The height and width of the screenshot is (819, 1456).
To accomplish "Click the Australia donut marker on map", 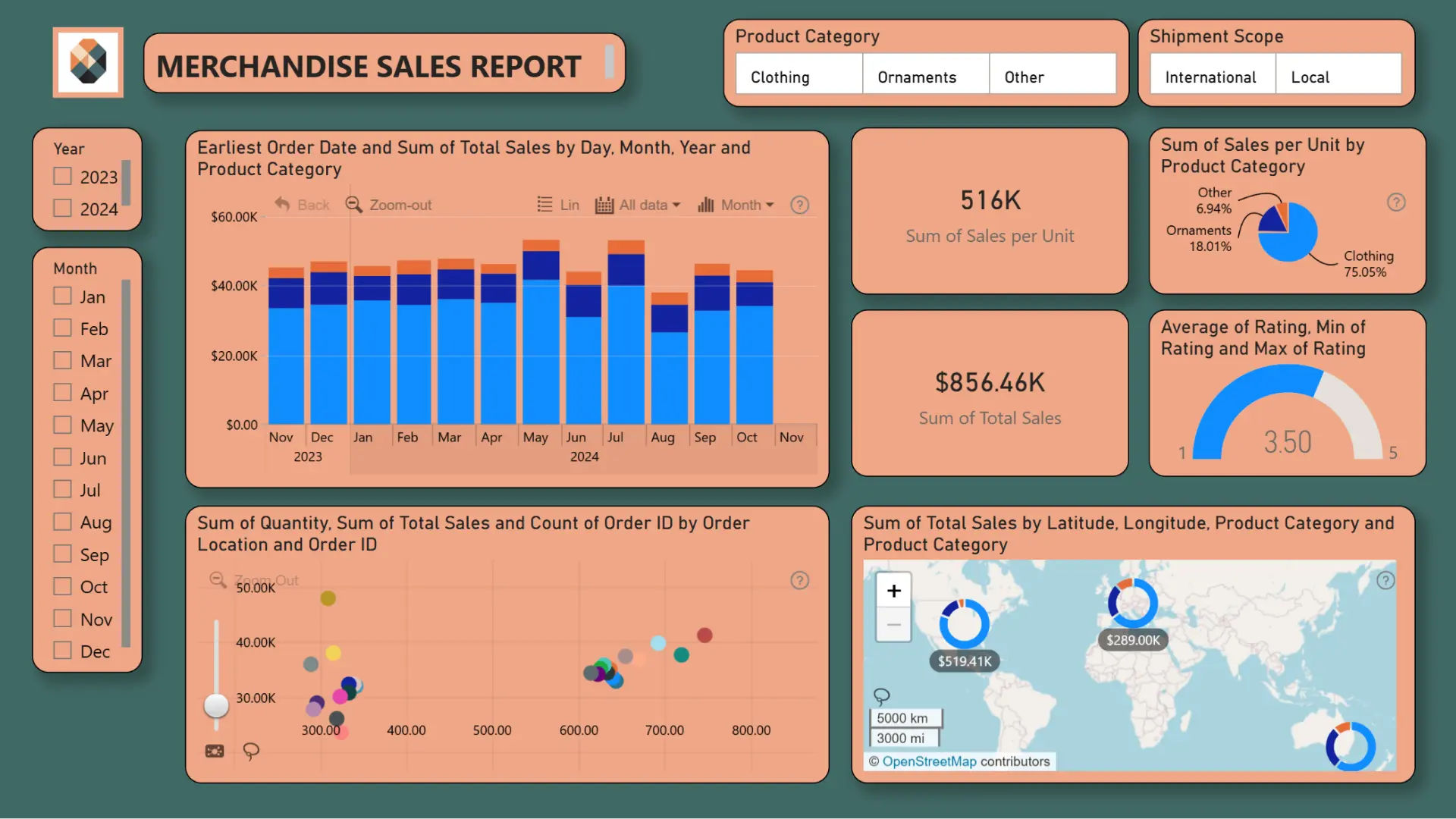I will [x=1351, y=746].
